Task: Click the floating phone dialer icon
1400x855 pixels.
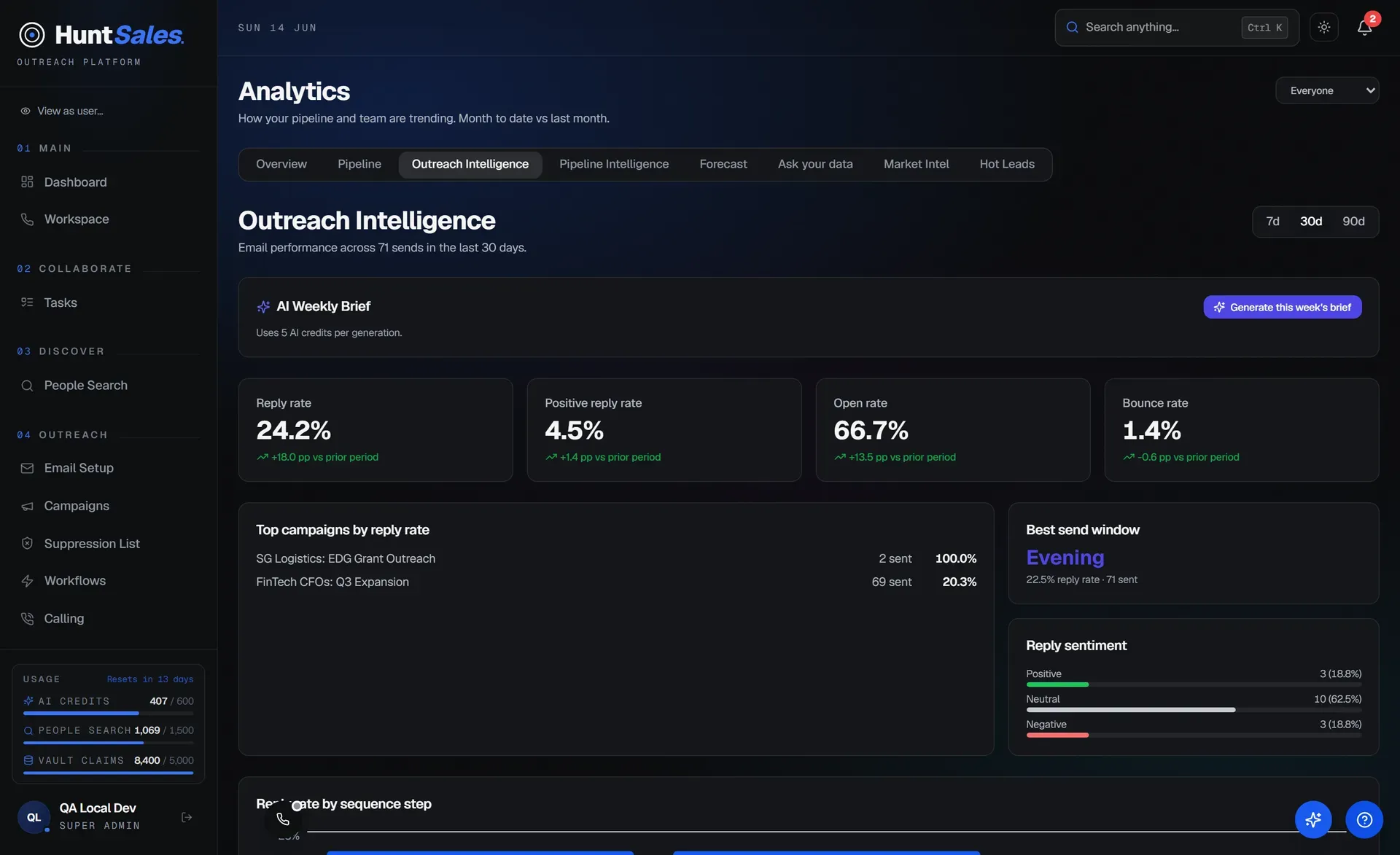Action: 283,819
